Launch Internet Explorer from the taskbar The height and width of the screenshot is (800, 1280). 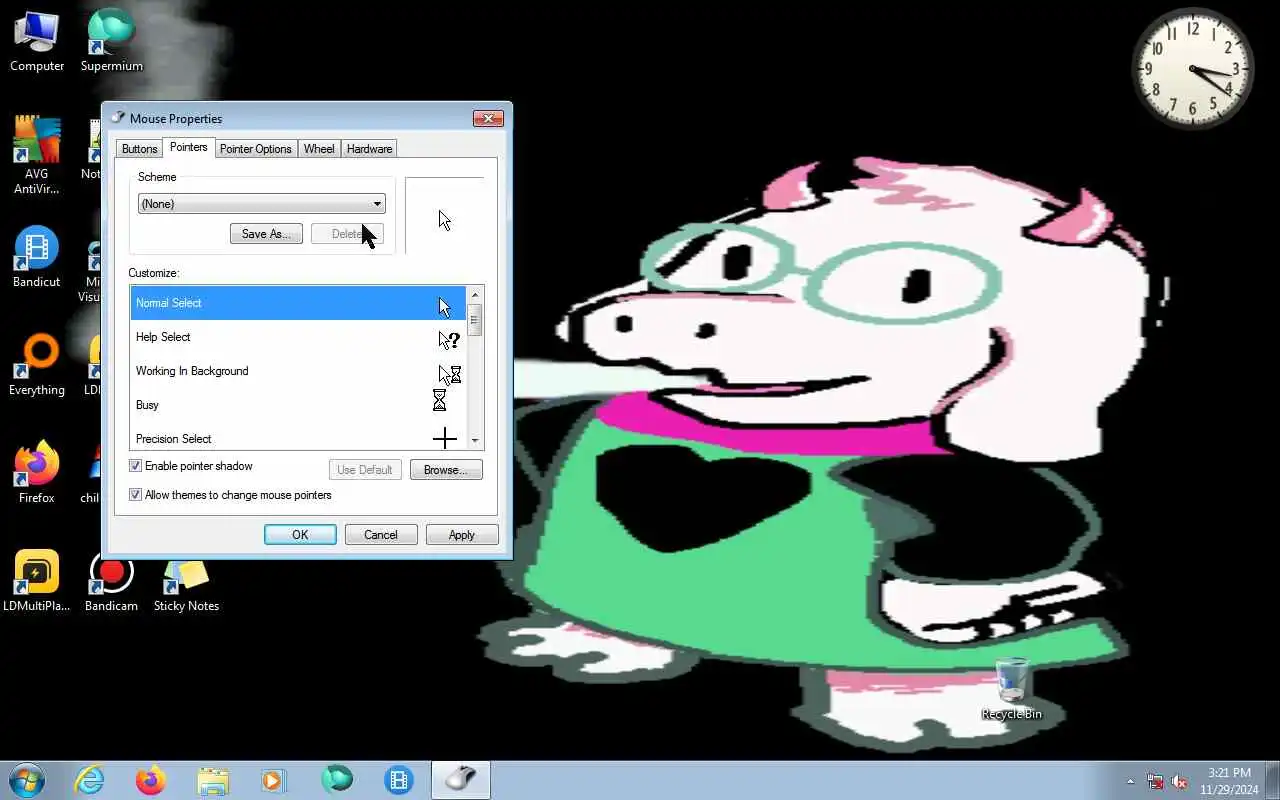tap(90, 780)
